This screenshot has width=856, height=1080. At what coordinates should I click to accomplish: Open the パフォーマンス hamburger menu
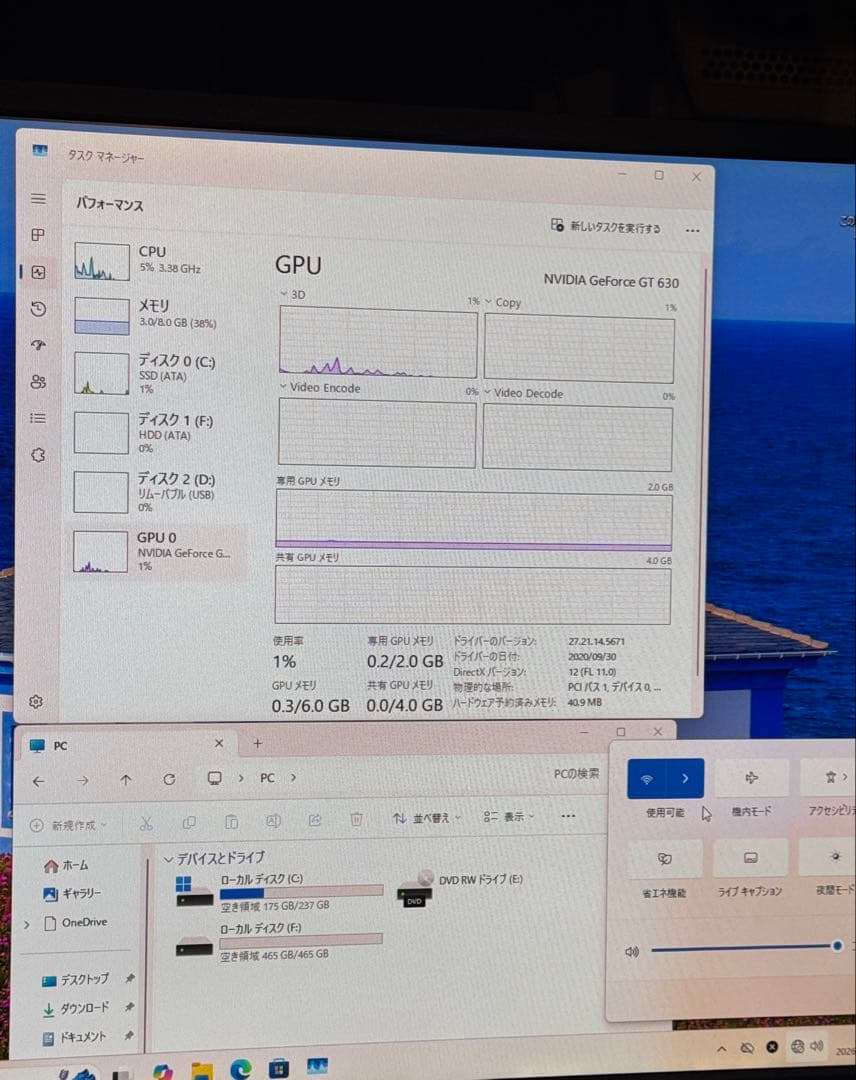[38, 198]
